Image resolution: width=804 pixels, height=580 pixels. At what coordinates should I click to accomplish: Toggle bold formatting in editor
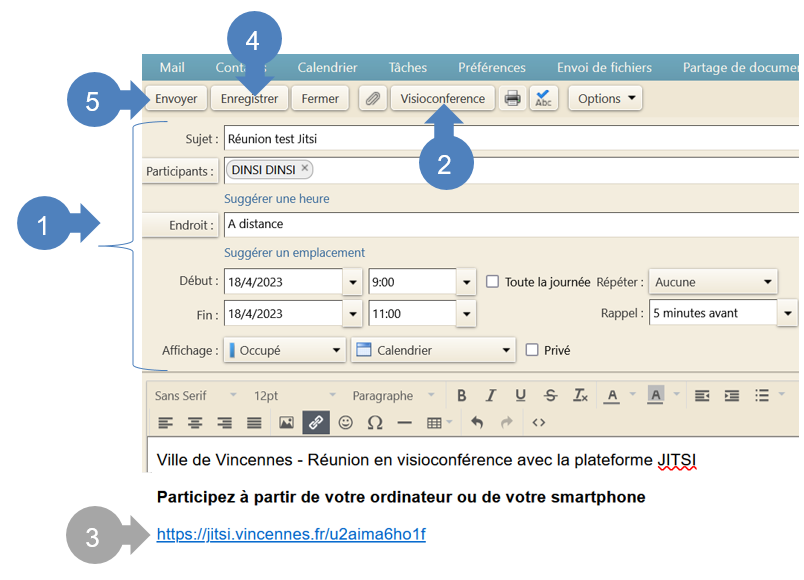(x=461, y=396)
